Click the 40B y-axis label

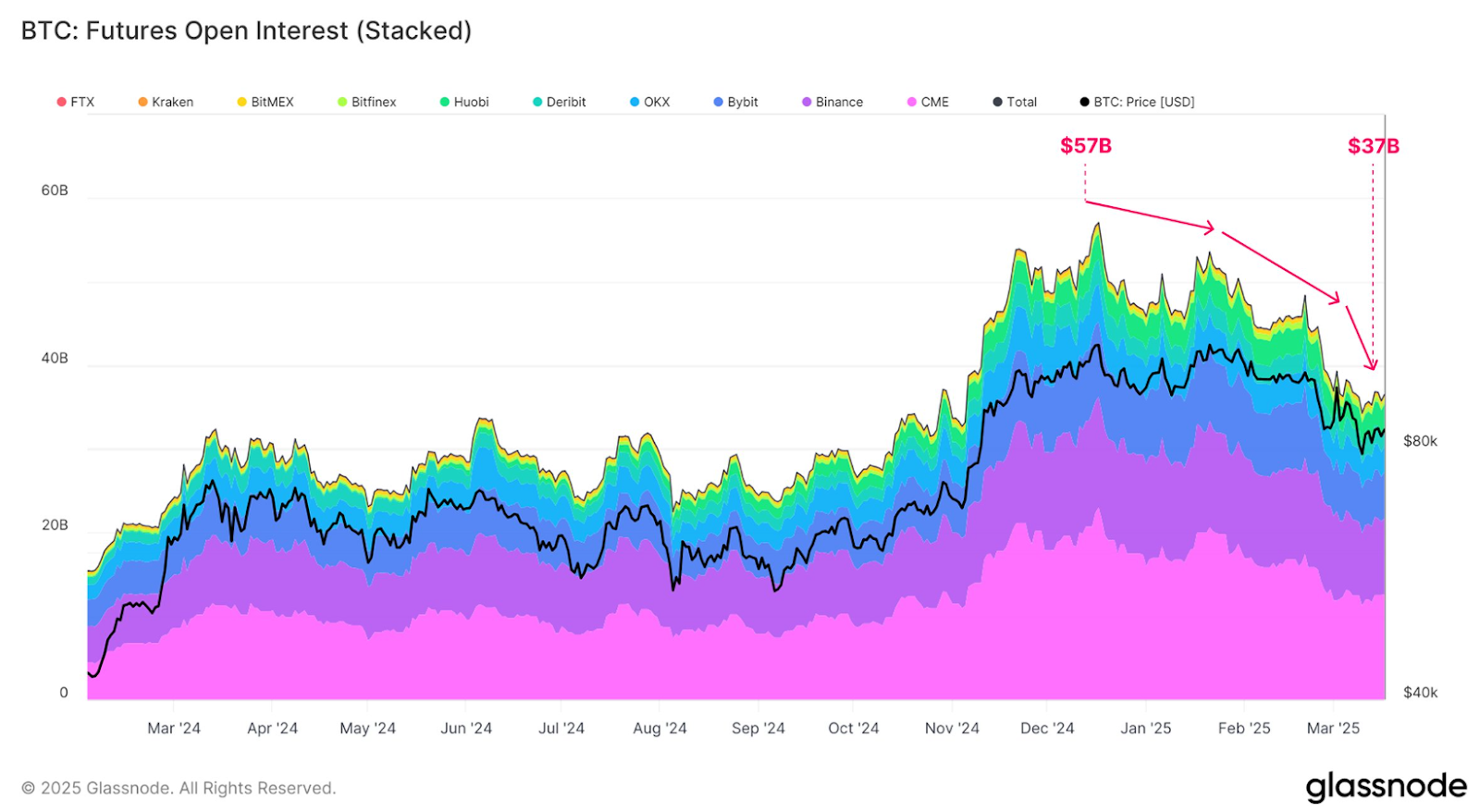[55, 358]
